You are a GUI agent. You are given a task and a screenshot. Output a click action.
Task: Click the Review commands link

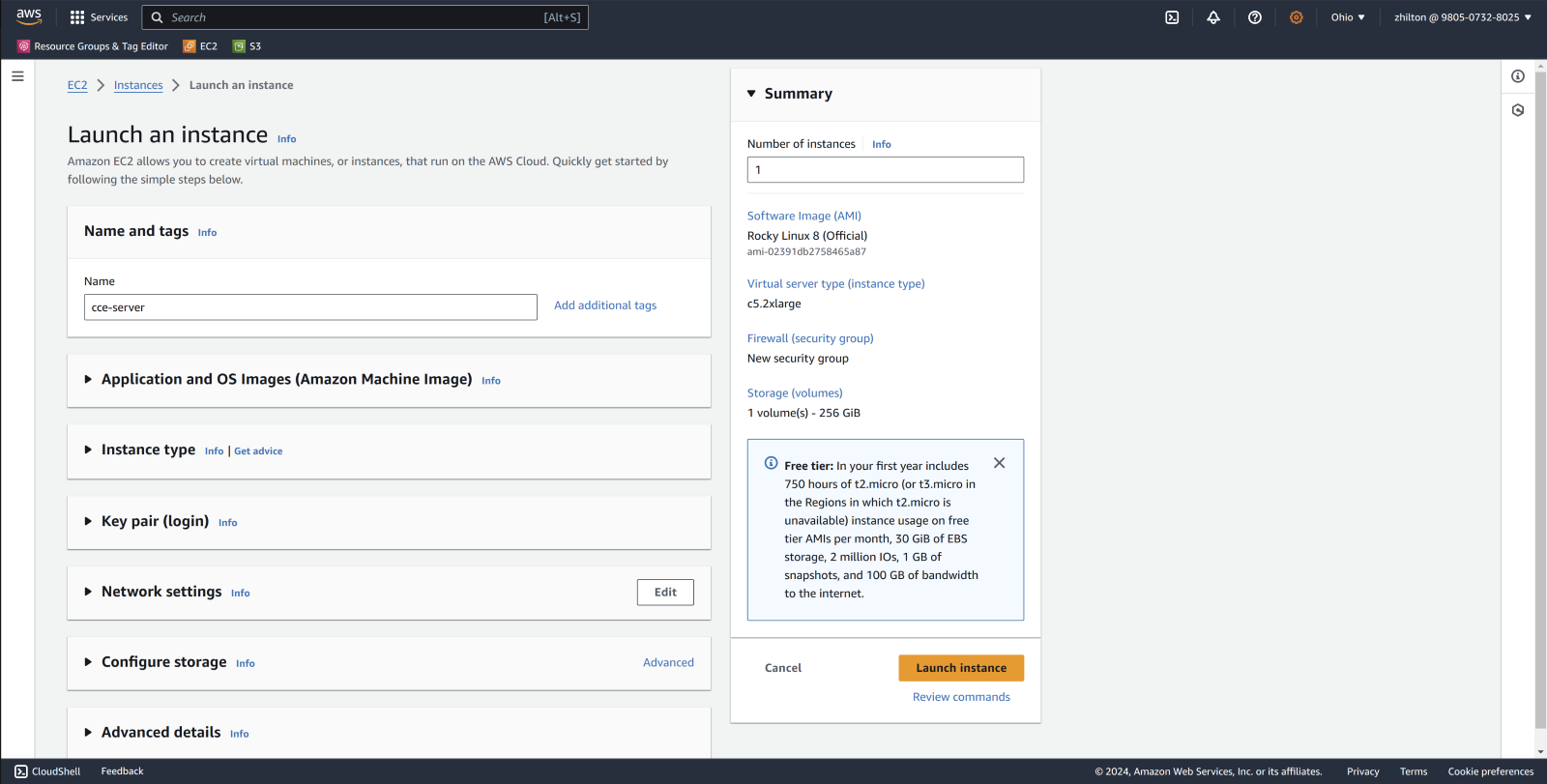click(961, 697)
